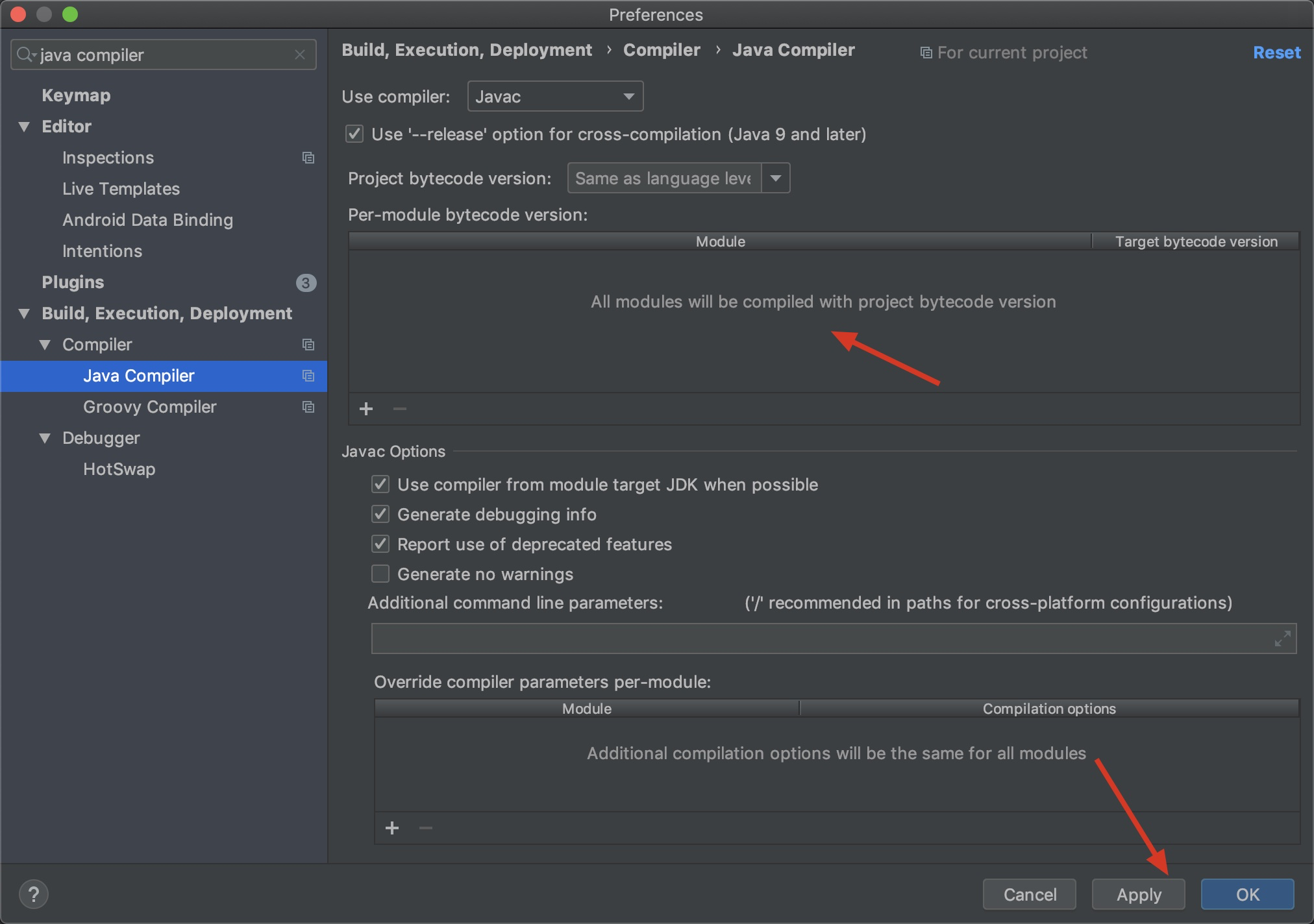Open the Keymap settings page
The width and height of the screenshot is (1314, 924).
pos(76,95)
